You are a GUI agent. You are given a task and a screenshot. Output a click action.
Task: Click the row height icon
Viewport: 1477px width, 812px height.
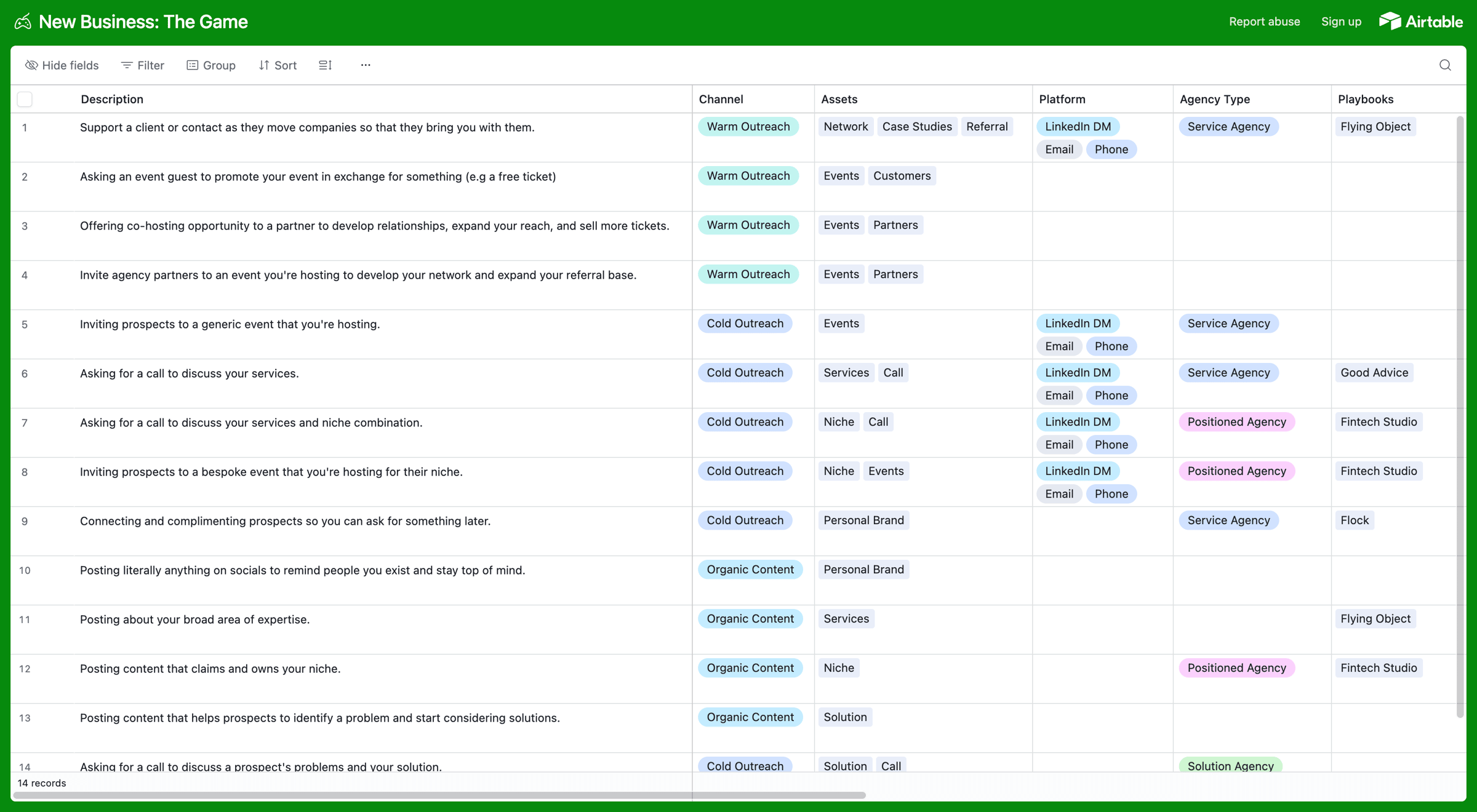(326, 65)
